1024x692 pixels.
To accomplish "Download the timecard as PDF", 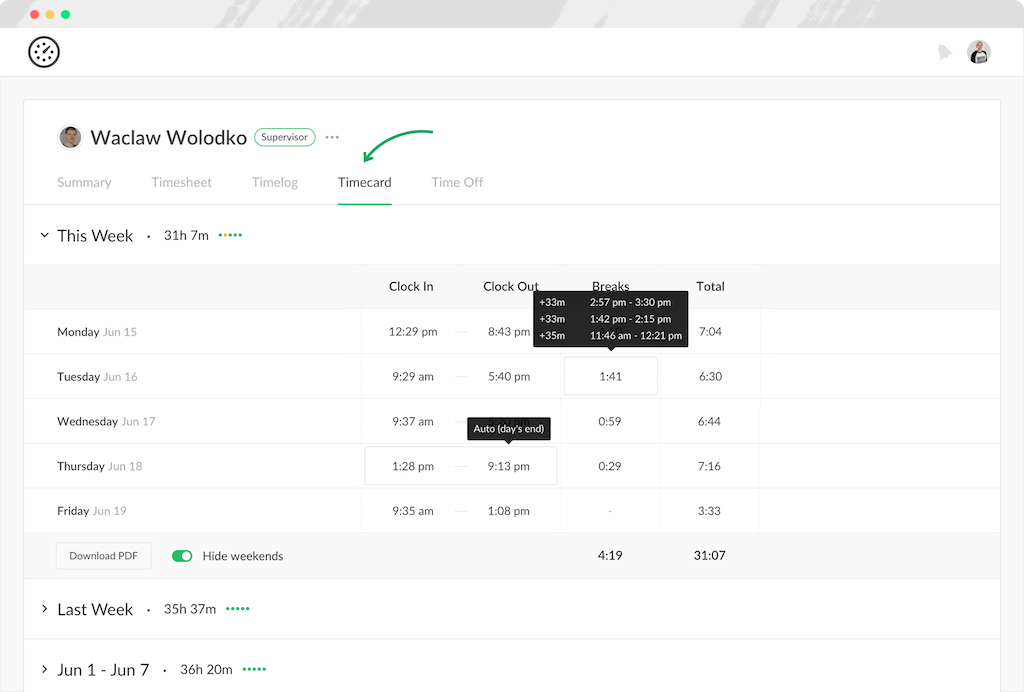I will click(x=103, y=556).
